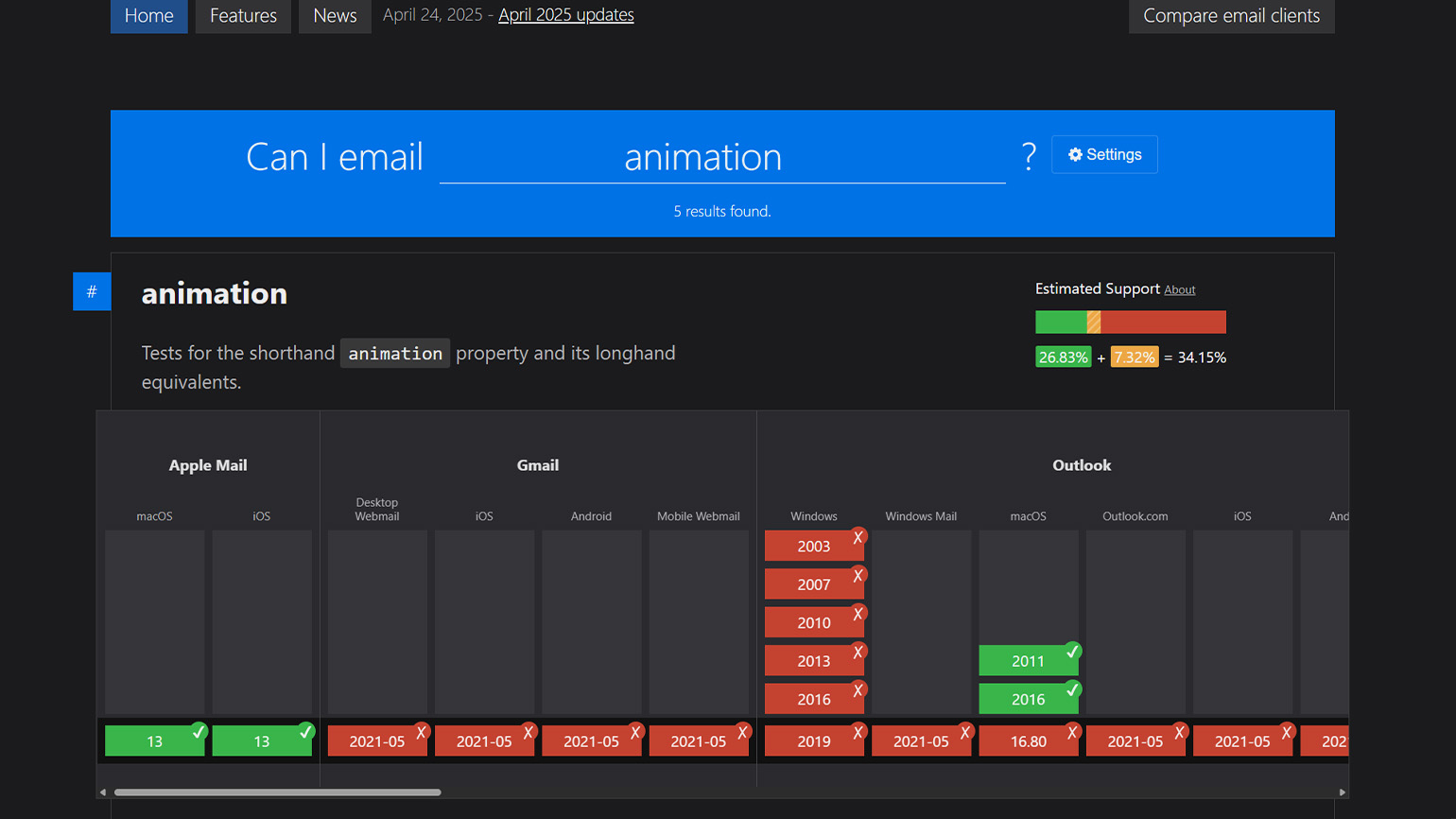Open the animation feature heading
Screen dimensions: 1456x819
[215, 293]
